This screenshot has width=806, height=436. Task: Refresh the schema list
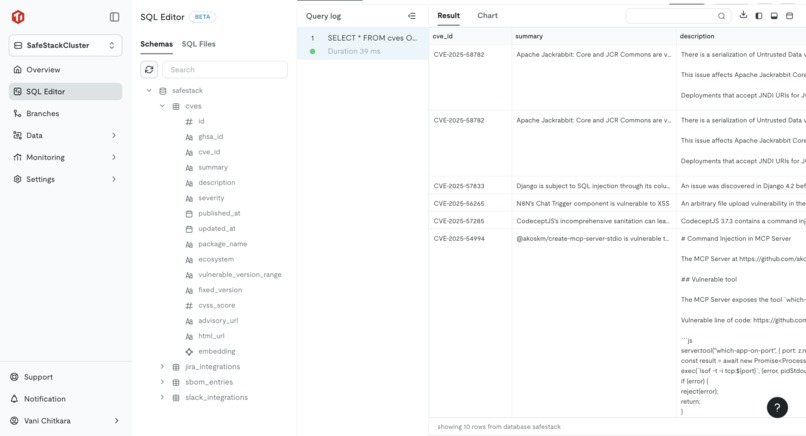149,69
